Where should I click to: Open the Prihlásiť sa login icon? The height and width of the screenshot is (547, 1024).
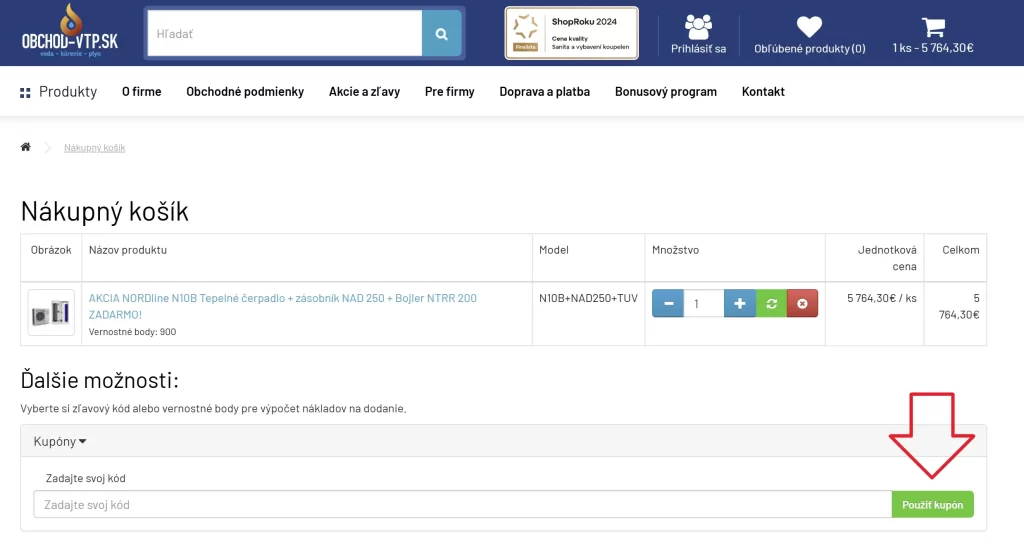point(699,28)
